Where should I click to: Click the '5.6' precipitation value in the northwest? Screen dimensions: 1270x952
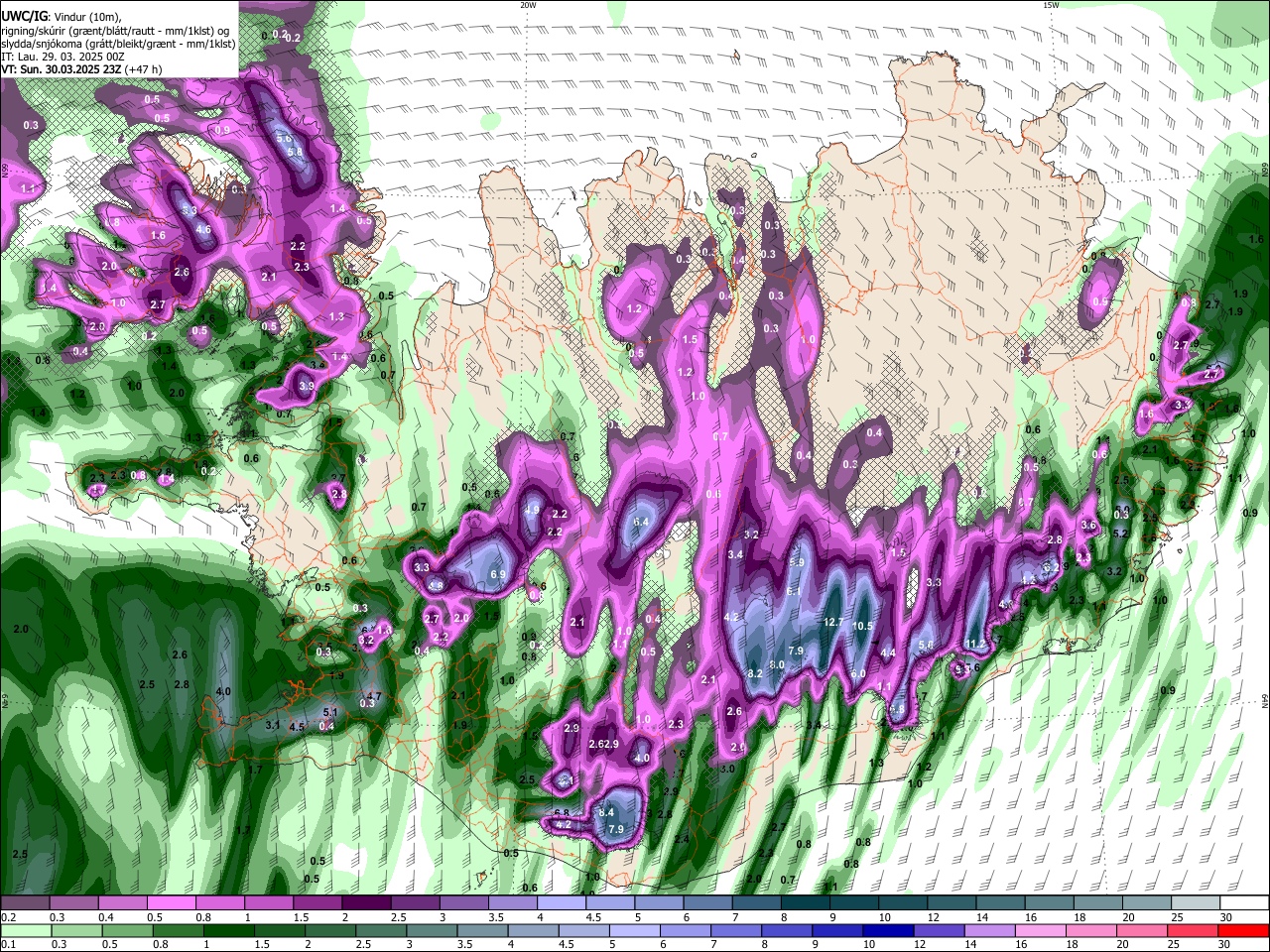click(x=284, y=138)
